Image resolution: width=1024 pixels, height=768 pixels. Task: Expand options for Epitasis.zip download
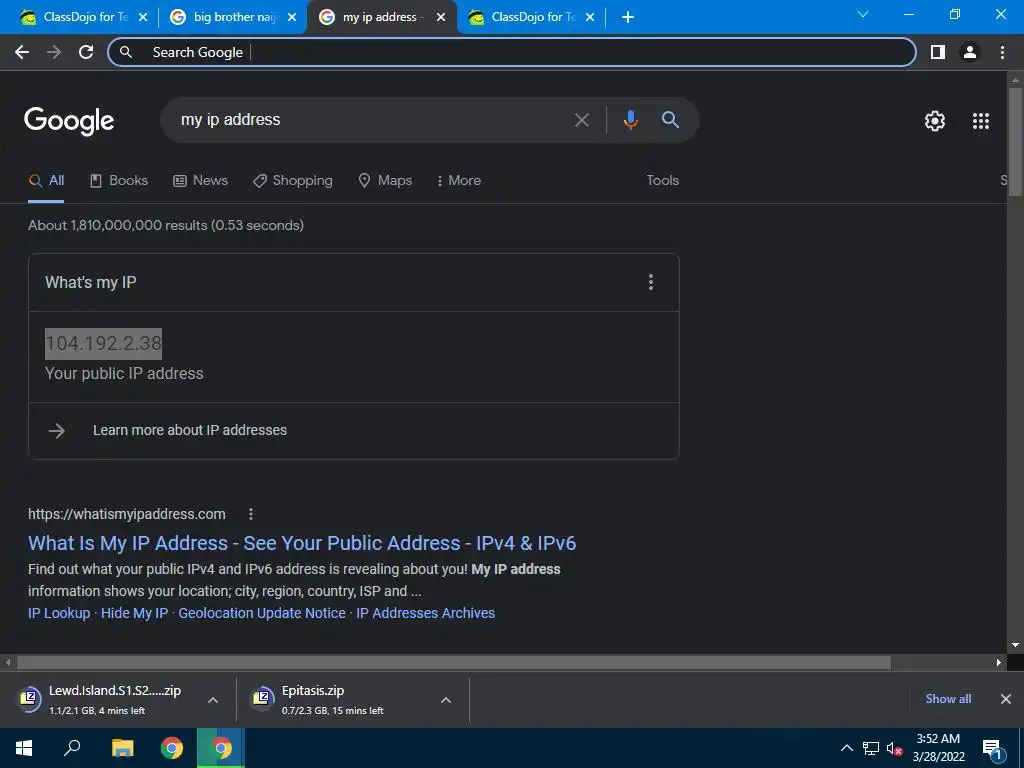coord(446,700)
